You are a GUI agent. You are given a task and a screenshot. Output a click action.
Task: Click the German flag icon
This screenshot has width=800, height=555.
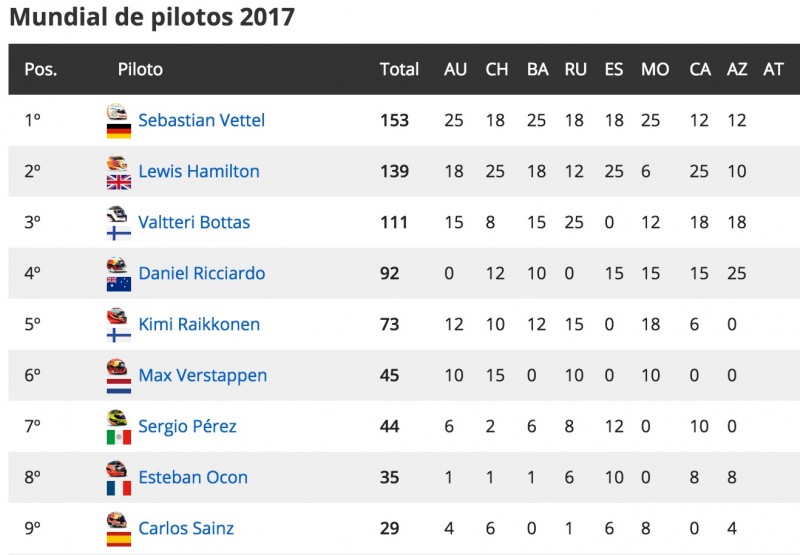click(x=119, y=131)
